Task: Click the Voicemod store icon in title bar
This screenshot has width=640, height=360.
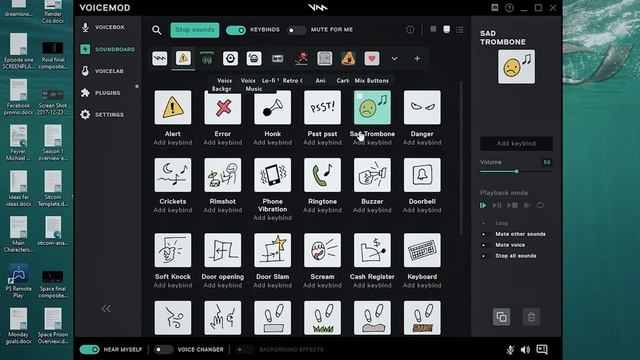Action: coord(495,7)
